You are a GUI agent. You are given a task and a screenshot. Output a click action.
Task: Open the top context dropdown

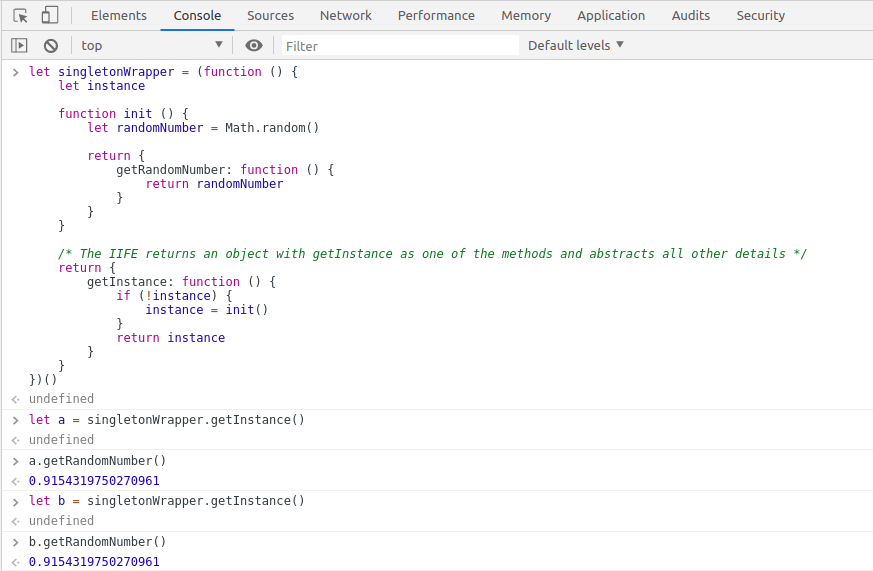click(x=152, y=45)
